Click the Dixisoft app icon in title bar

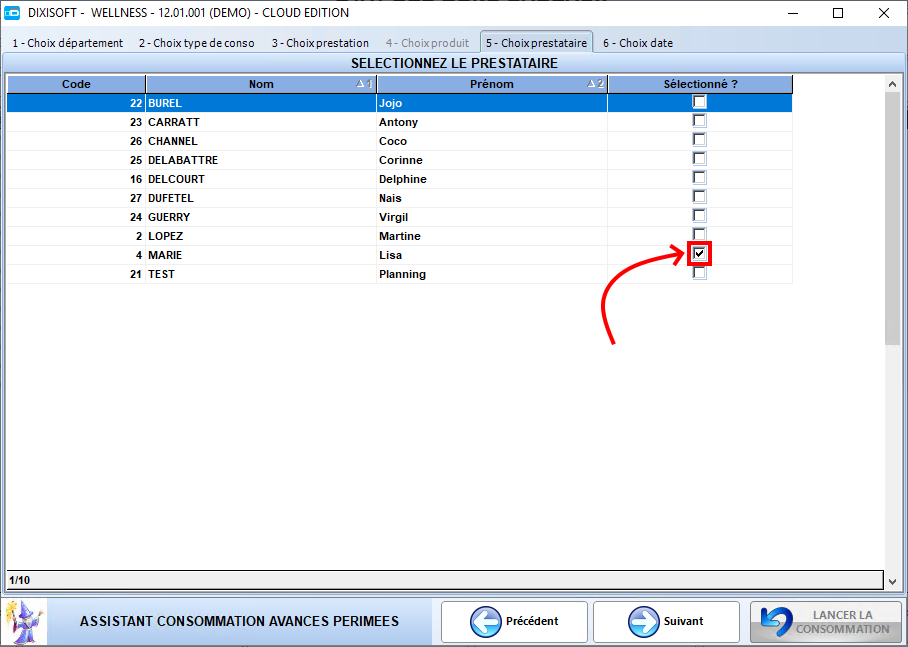(x=12, y=13)
